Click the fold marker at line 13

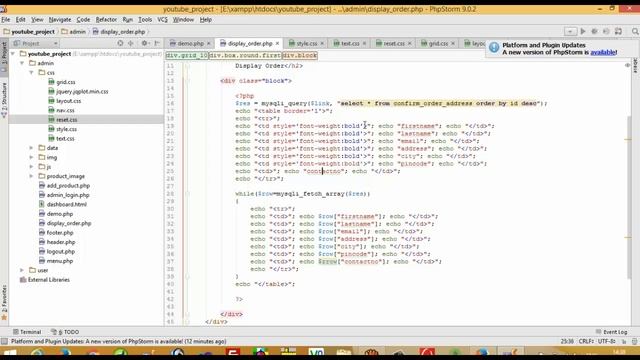(187, 81)
